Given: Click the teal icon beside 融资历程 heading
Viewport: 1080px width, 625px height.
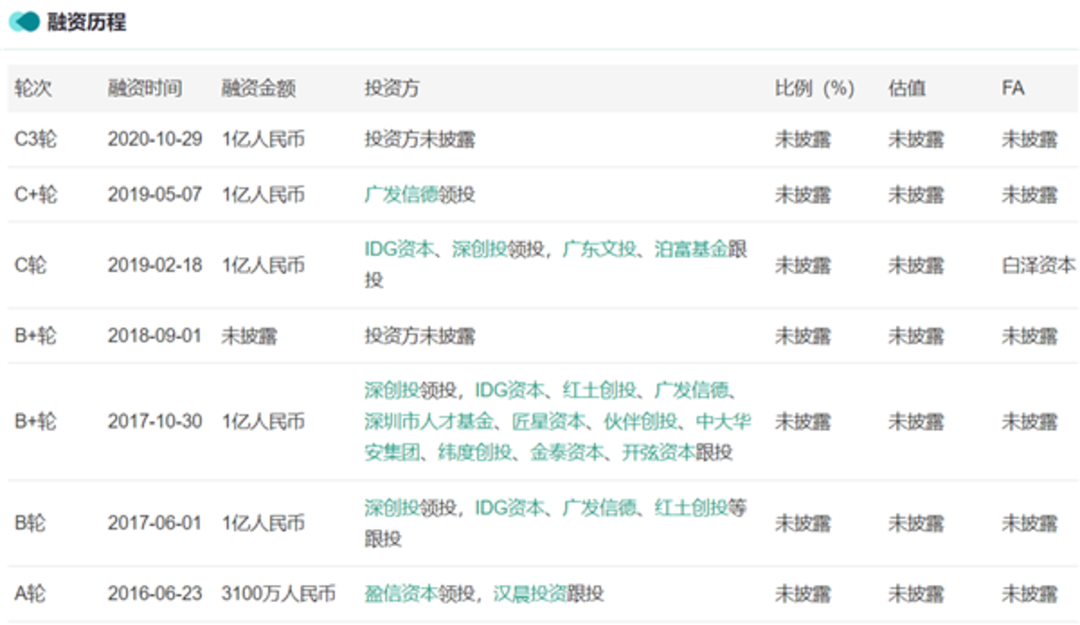Looking at the screenshot, I should coord(24,22).
